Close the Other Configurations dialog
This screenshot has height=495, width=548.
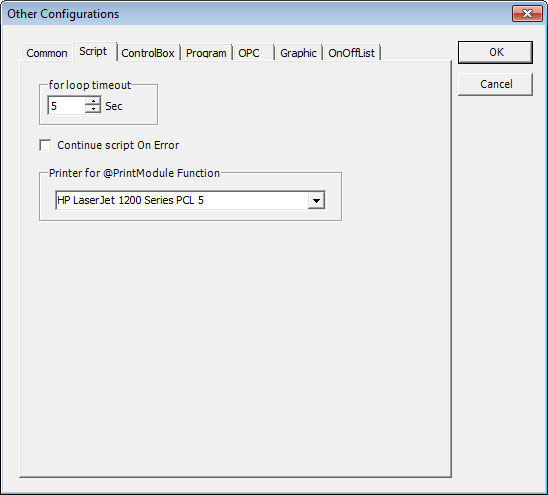pos(527,14)
